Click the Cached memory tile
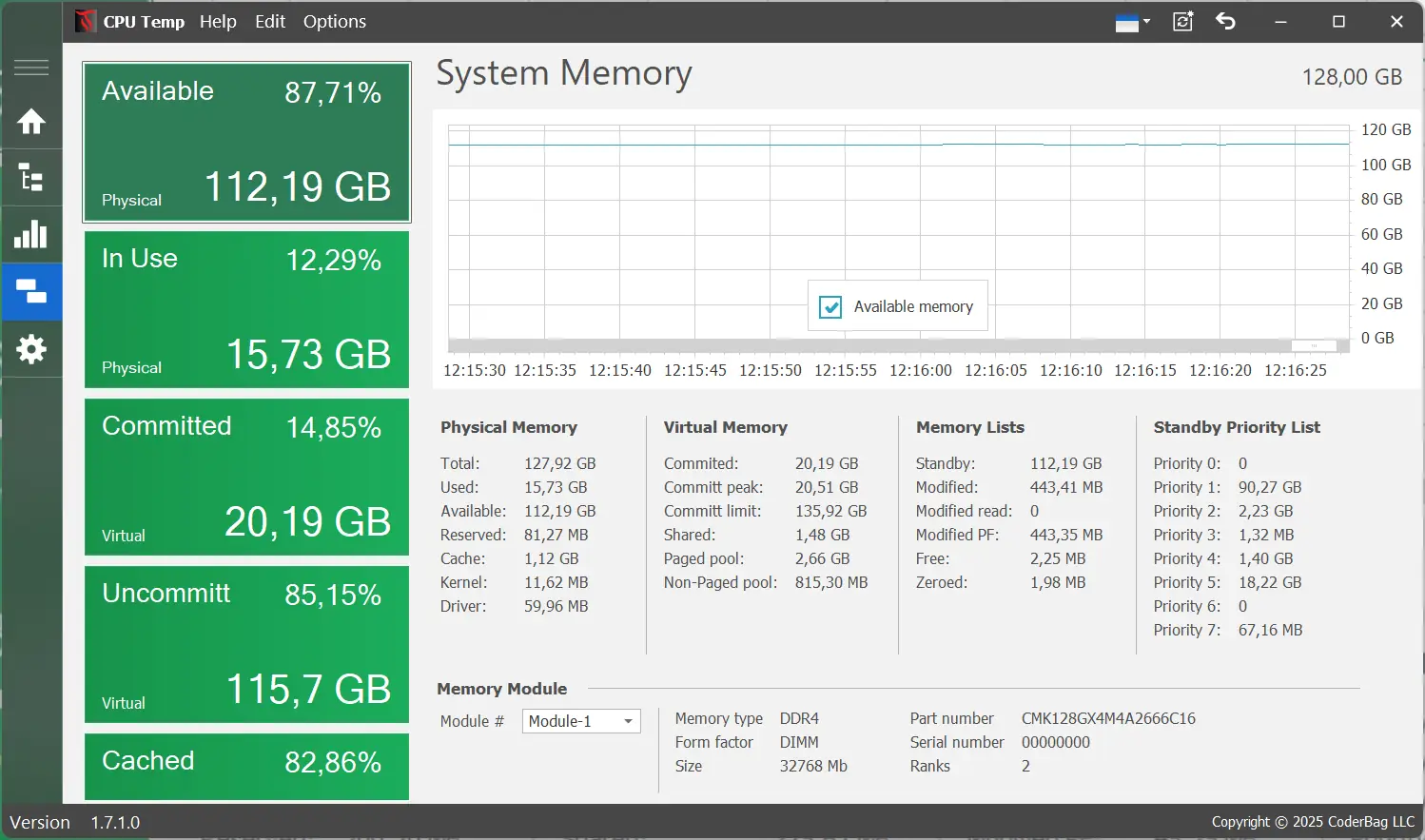This screenshot has width=1425, height=840. click(246, 766)
